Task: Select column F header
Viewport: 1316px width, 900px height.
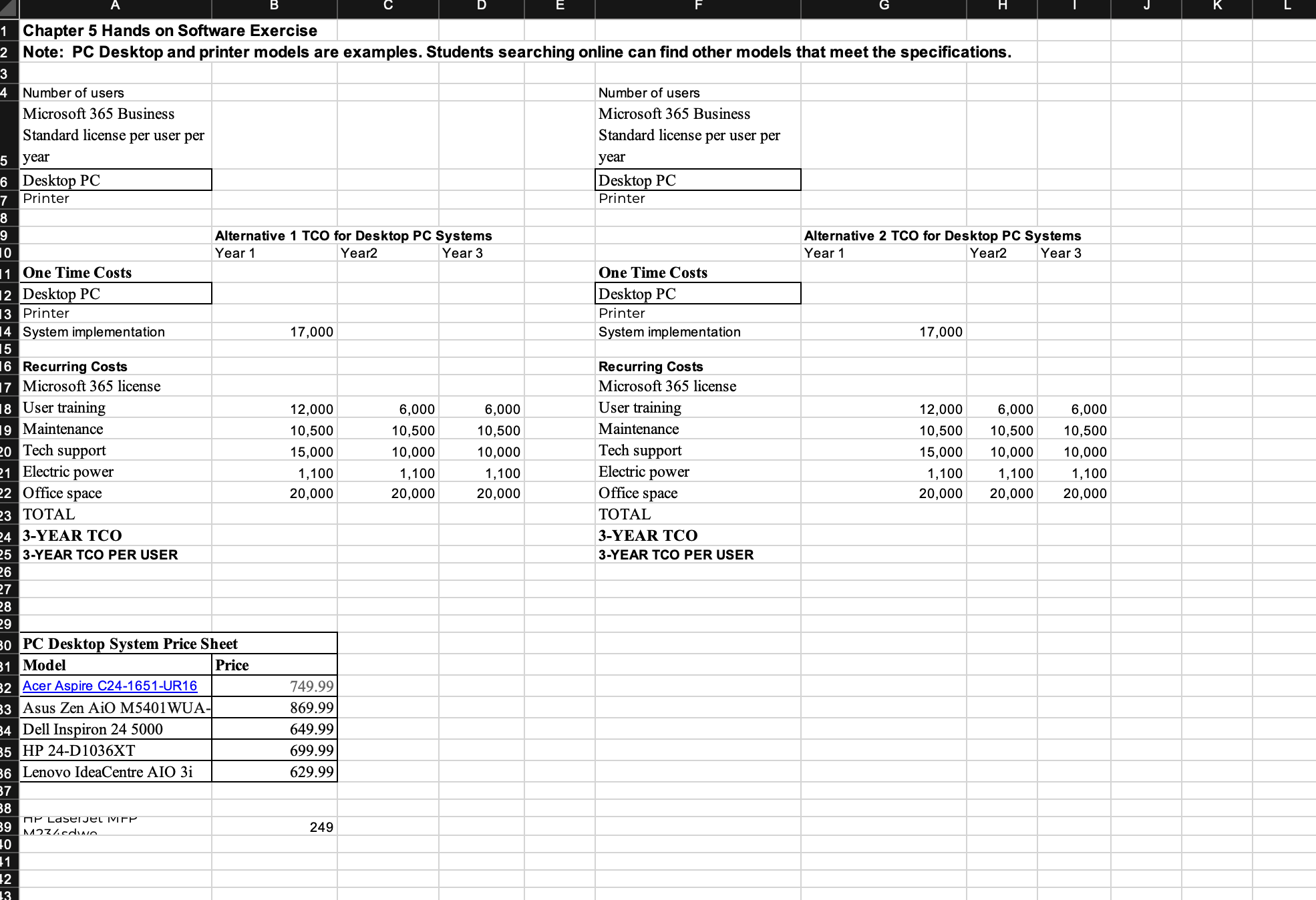Action: [x=697, y=9]
